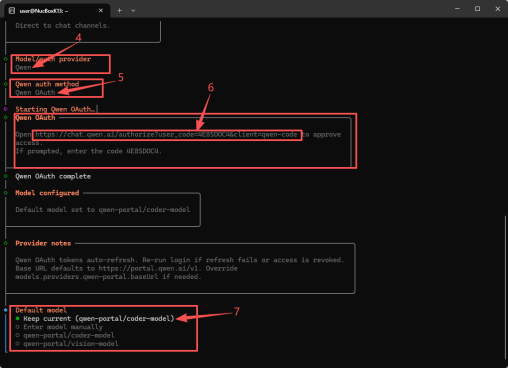Click the 'Default model' prompt heading

41,310
